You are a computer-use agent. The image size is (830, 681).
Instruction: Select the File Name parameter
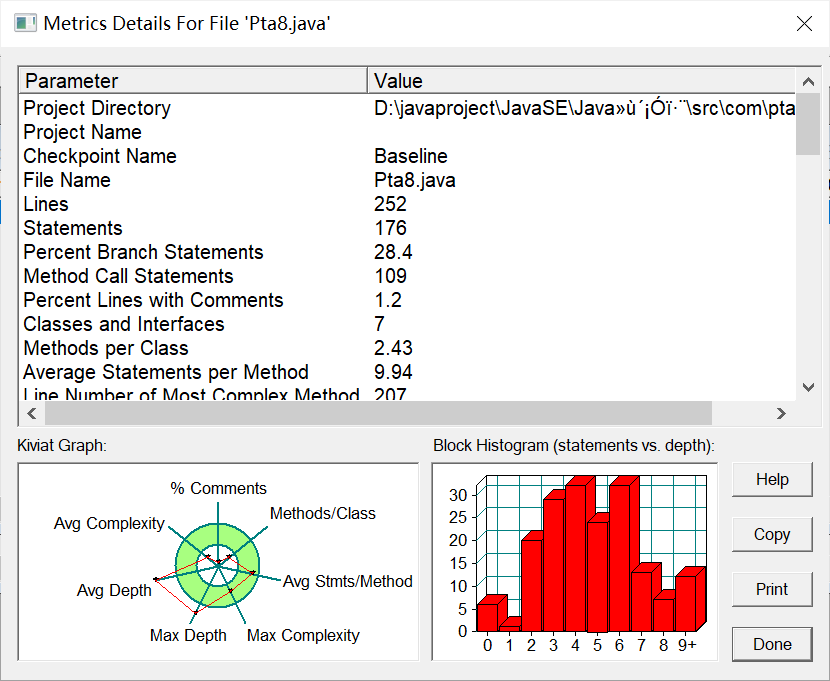click(x=67, y=180)
